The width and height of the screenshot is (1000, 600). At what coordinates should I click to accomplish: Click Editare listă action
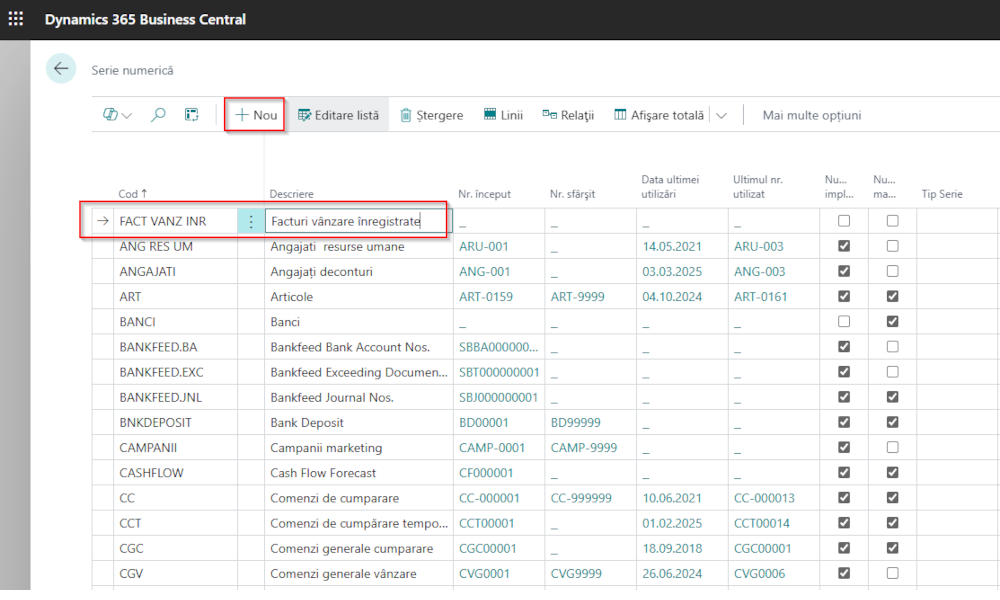pyautogui.click(x=338, y=115)
